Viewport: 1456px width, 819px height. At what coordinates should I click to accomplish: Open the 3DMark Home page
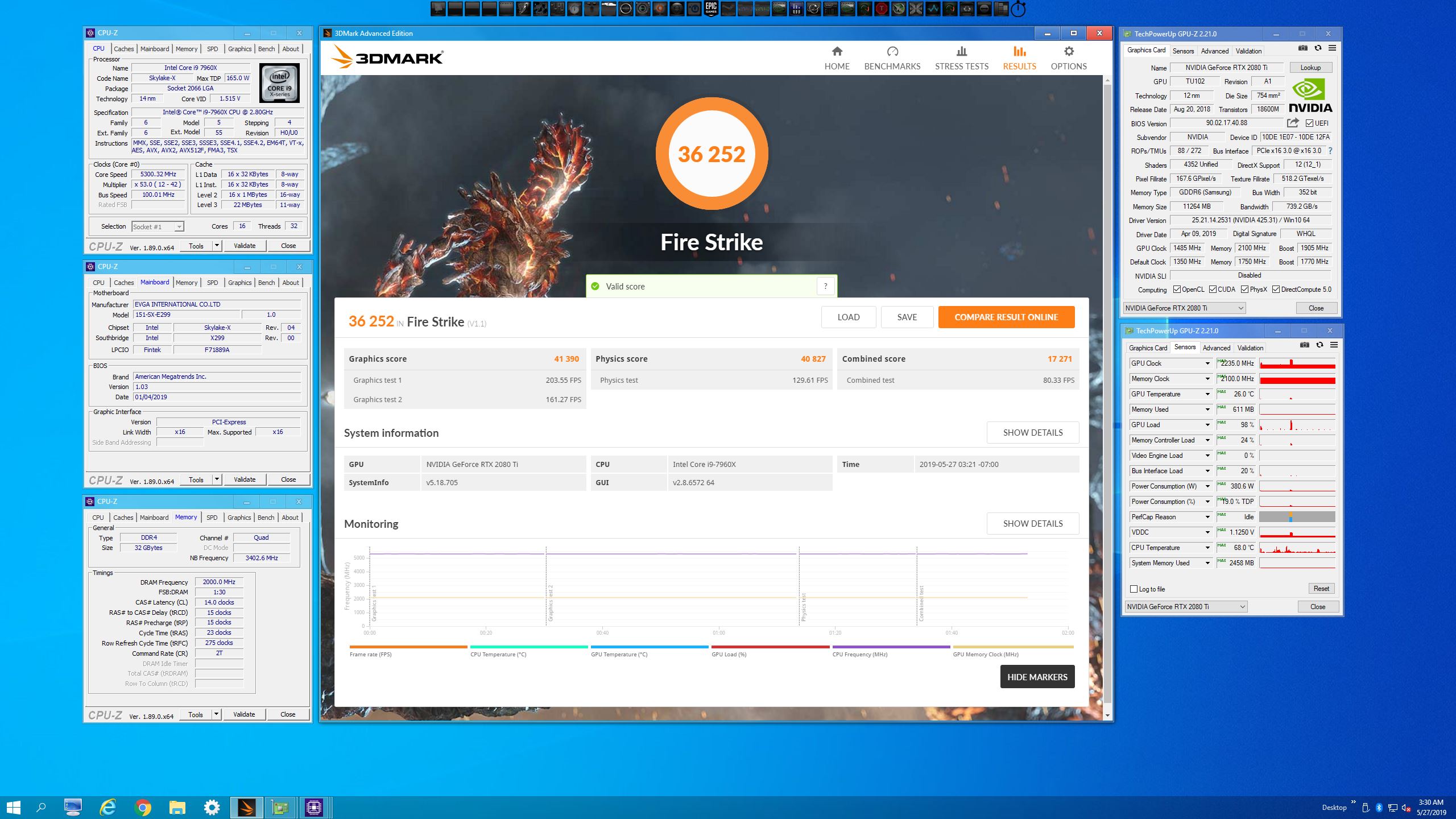(837, 59)
